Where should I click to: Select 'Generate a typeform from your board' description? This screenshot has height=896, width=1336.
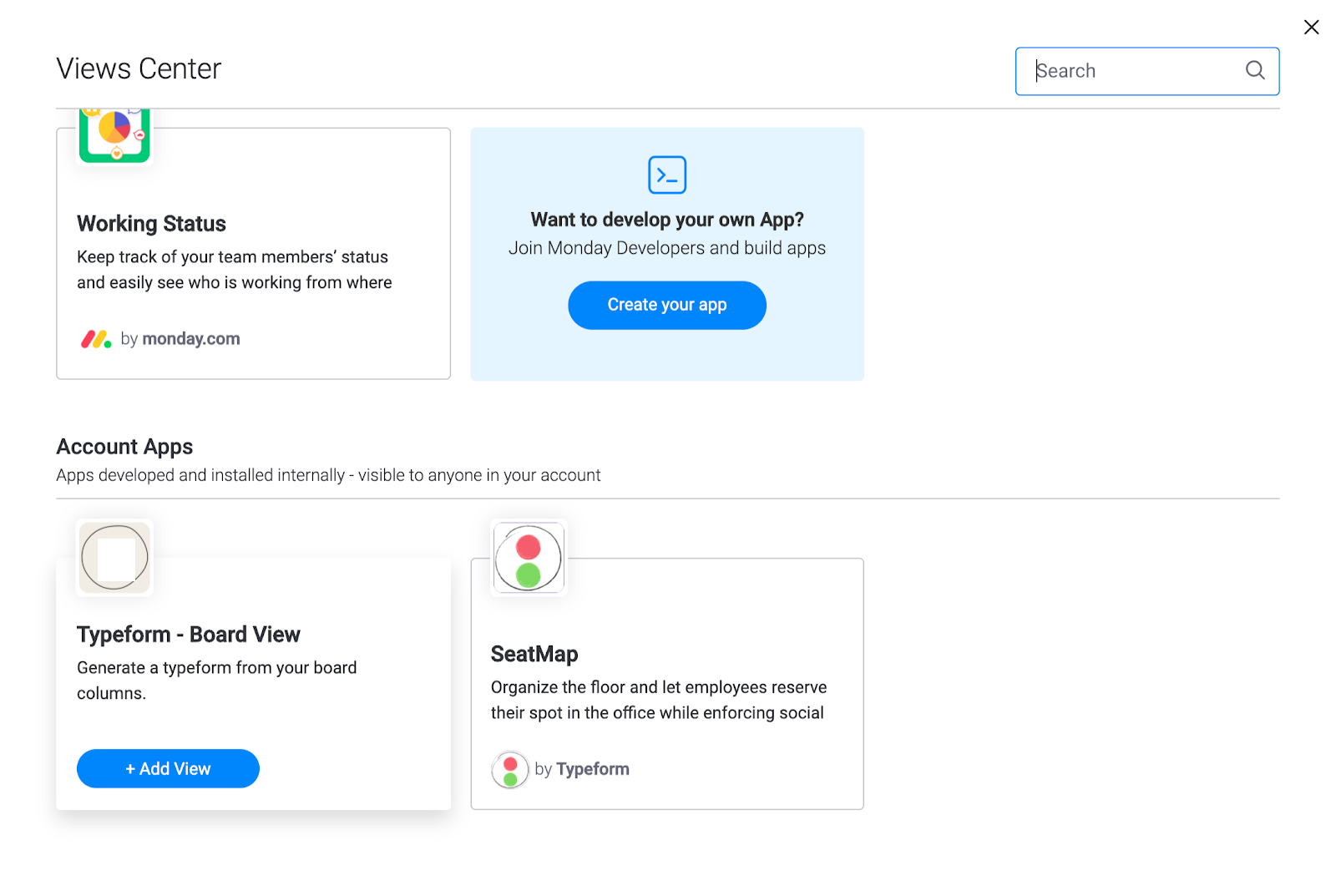(217, 681)
